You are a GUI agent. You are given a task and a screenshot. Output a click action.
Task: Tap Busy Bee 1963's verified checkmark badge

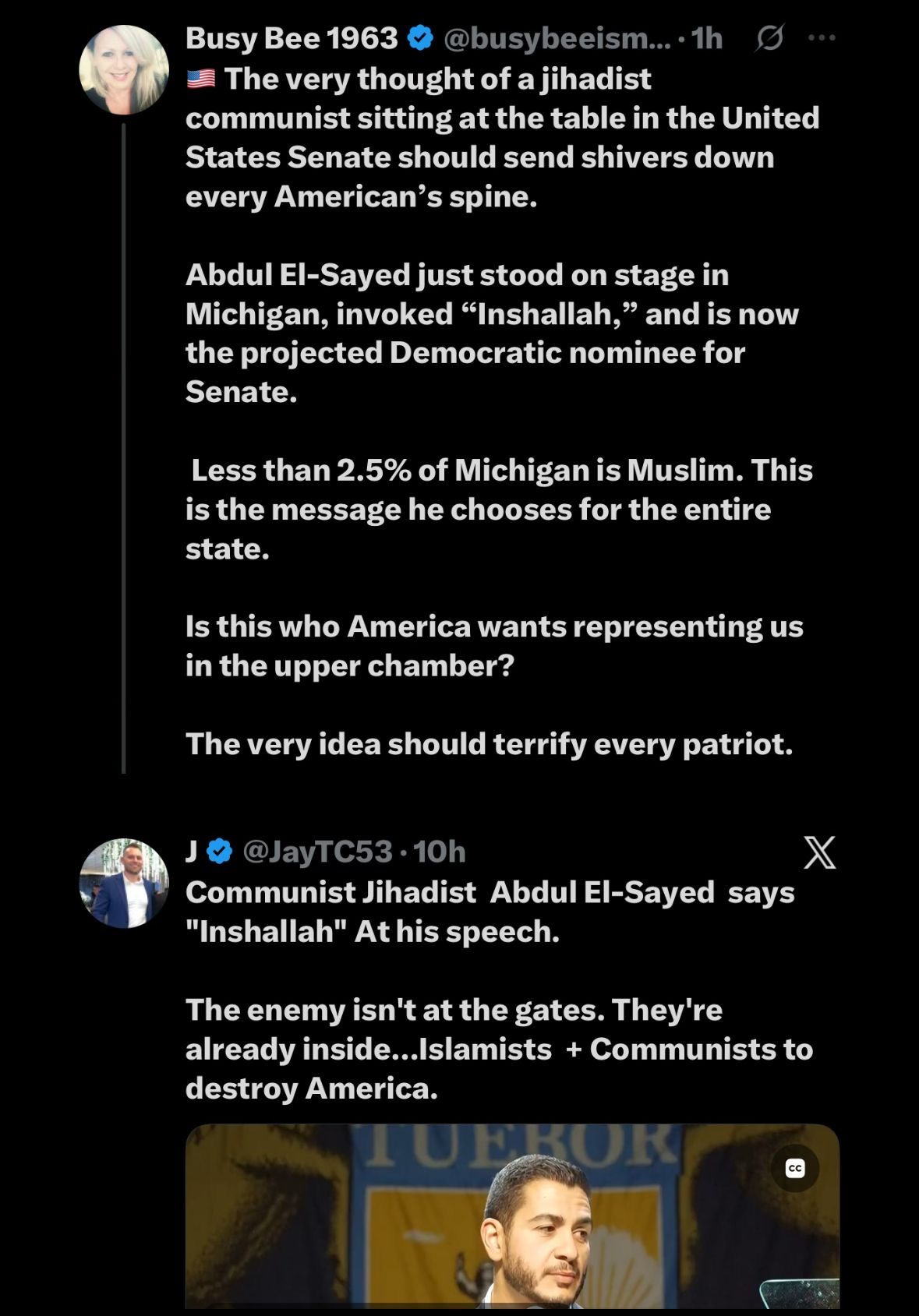point(421,37)
